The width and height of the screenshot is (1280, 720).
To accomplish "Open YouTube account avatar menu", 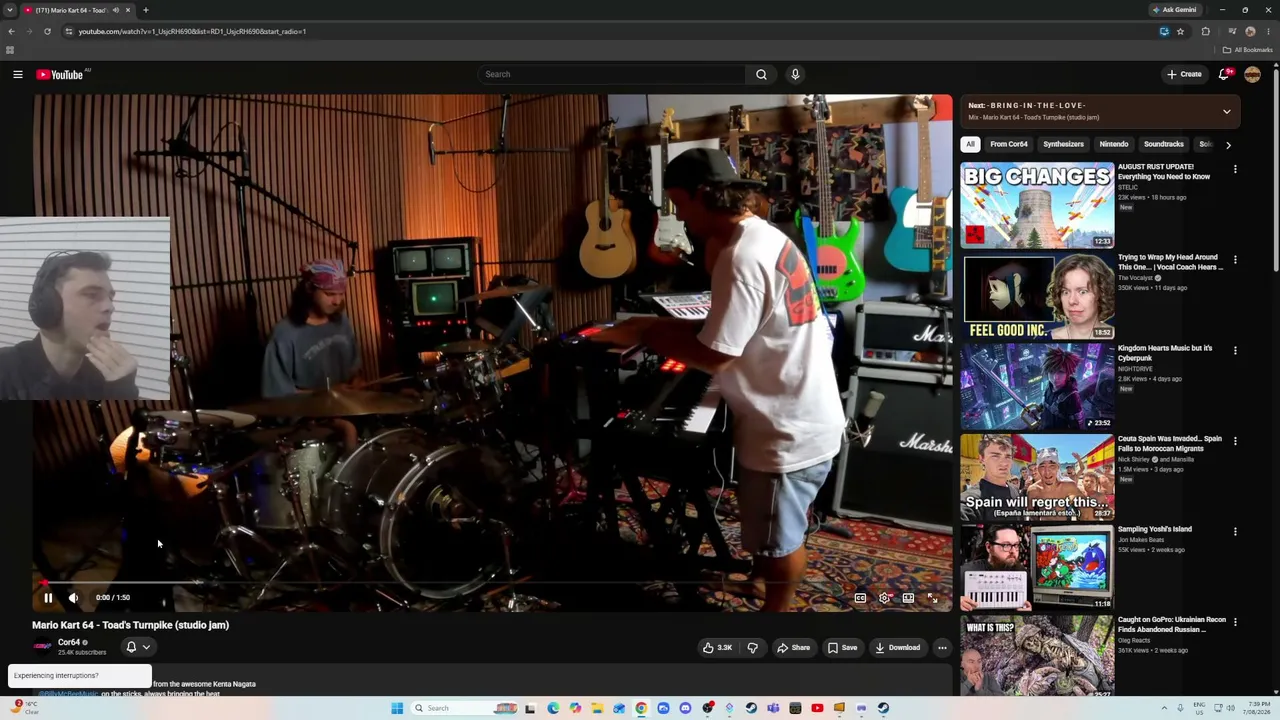I will pos(1252,74).
